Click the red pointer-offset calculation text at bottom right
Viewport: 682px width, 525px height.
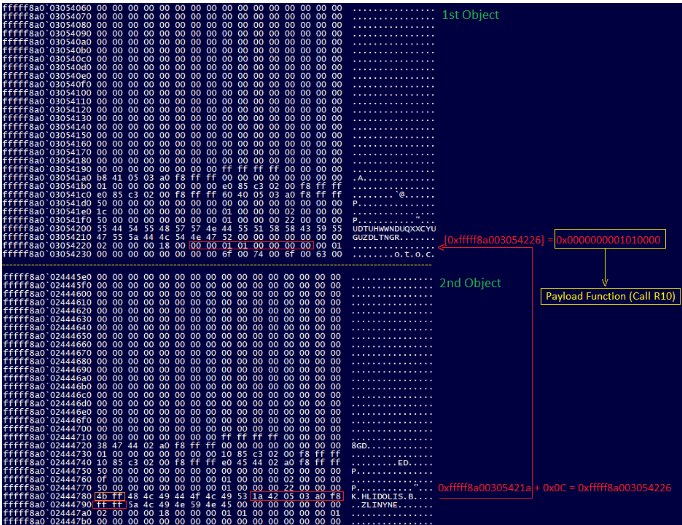pos(557,487)
